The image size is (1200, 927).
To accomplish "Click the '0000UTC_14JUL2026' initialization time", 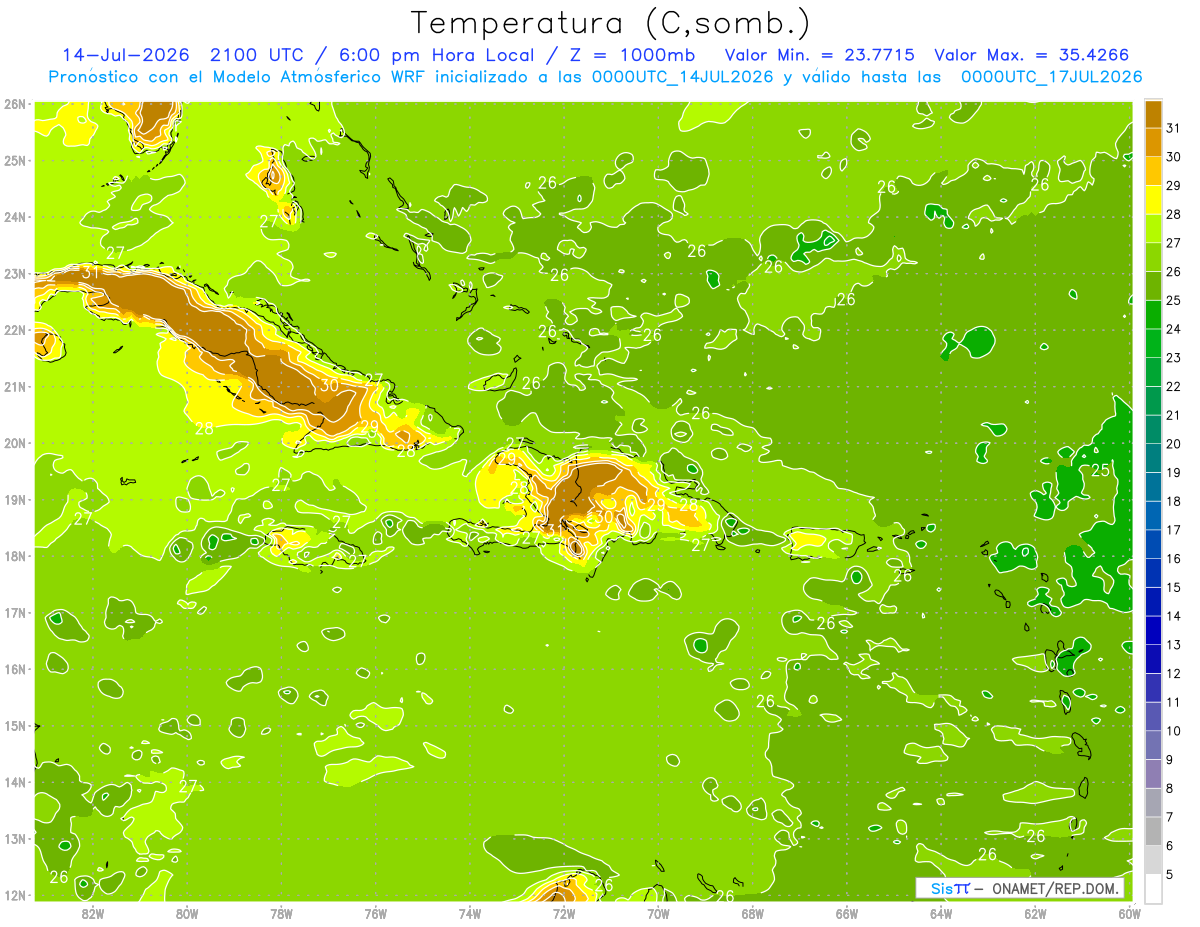I will click(682, 76).
